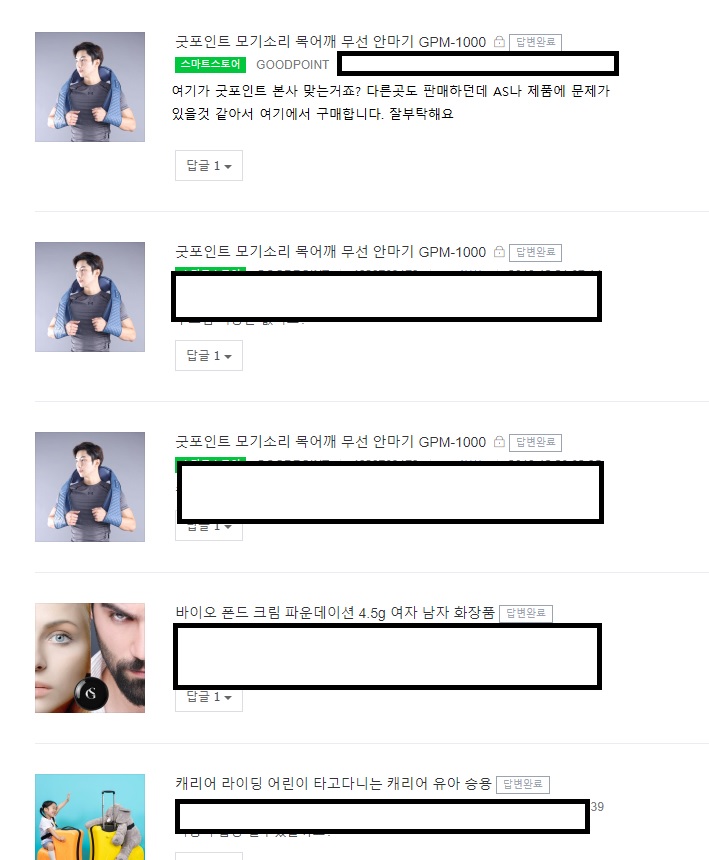The image size is (709, 860).
Task: Click 답변완료 badge beside 바이오 폰드 title
Action: click(x=526, y=613)
